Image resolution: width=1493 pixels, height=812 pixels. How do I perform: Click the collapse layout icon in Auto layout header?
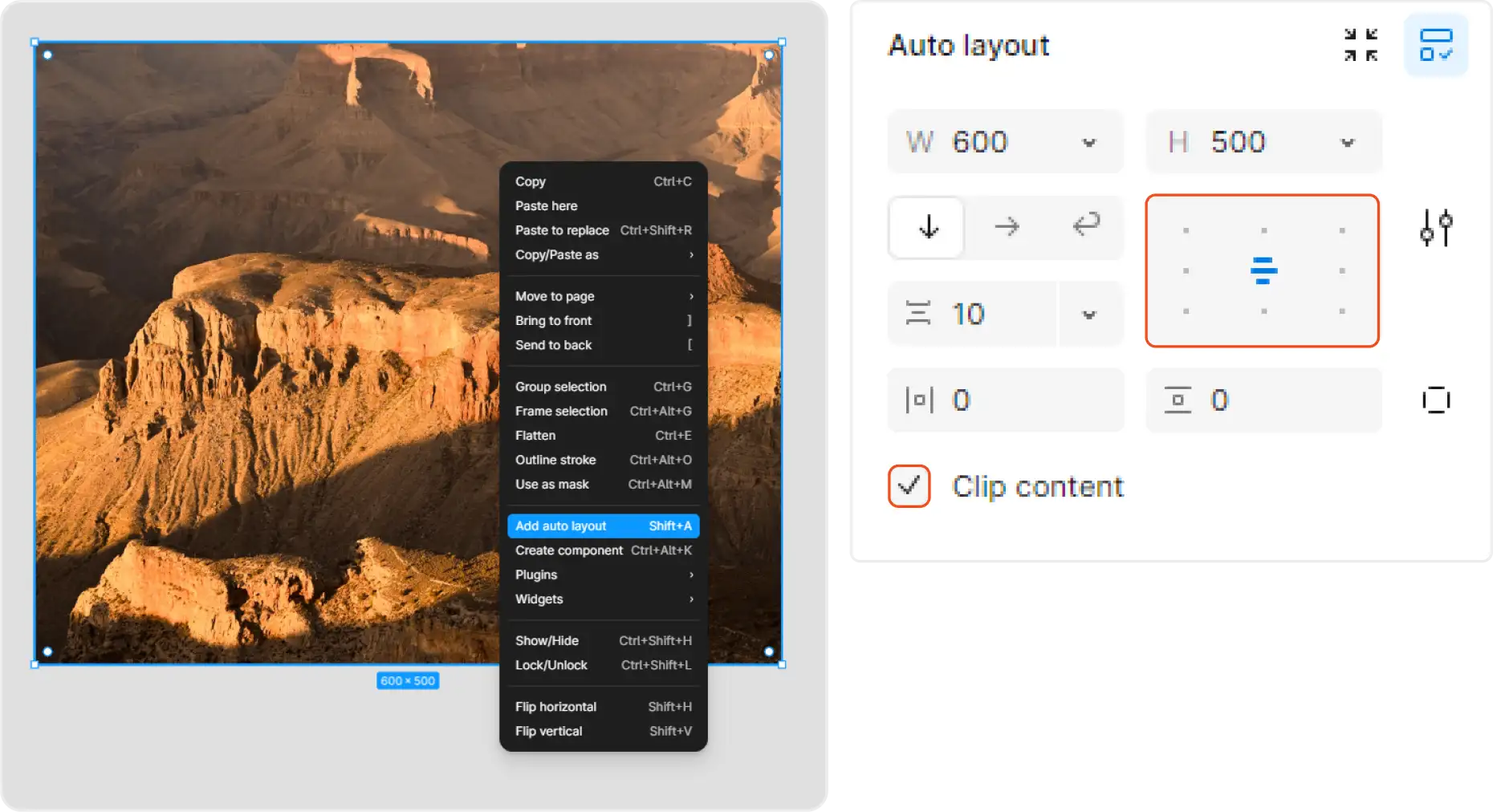point(1361,45)
